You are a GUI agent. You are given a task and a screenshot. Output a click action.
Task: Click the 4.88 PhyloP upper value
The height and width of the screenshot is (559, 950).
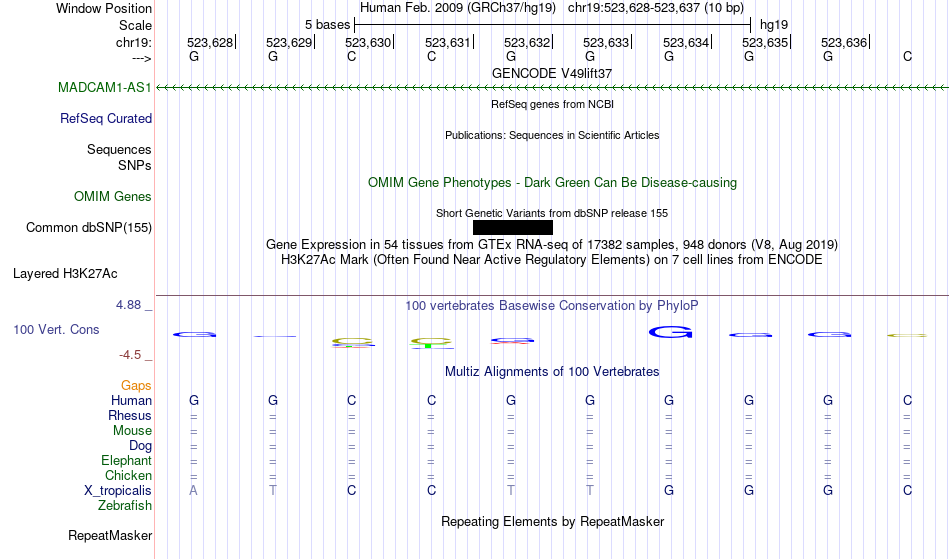(128, 305)
